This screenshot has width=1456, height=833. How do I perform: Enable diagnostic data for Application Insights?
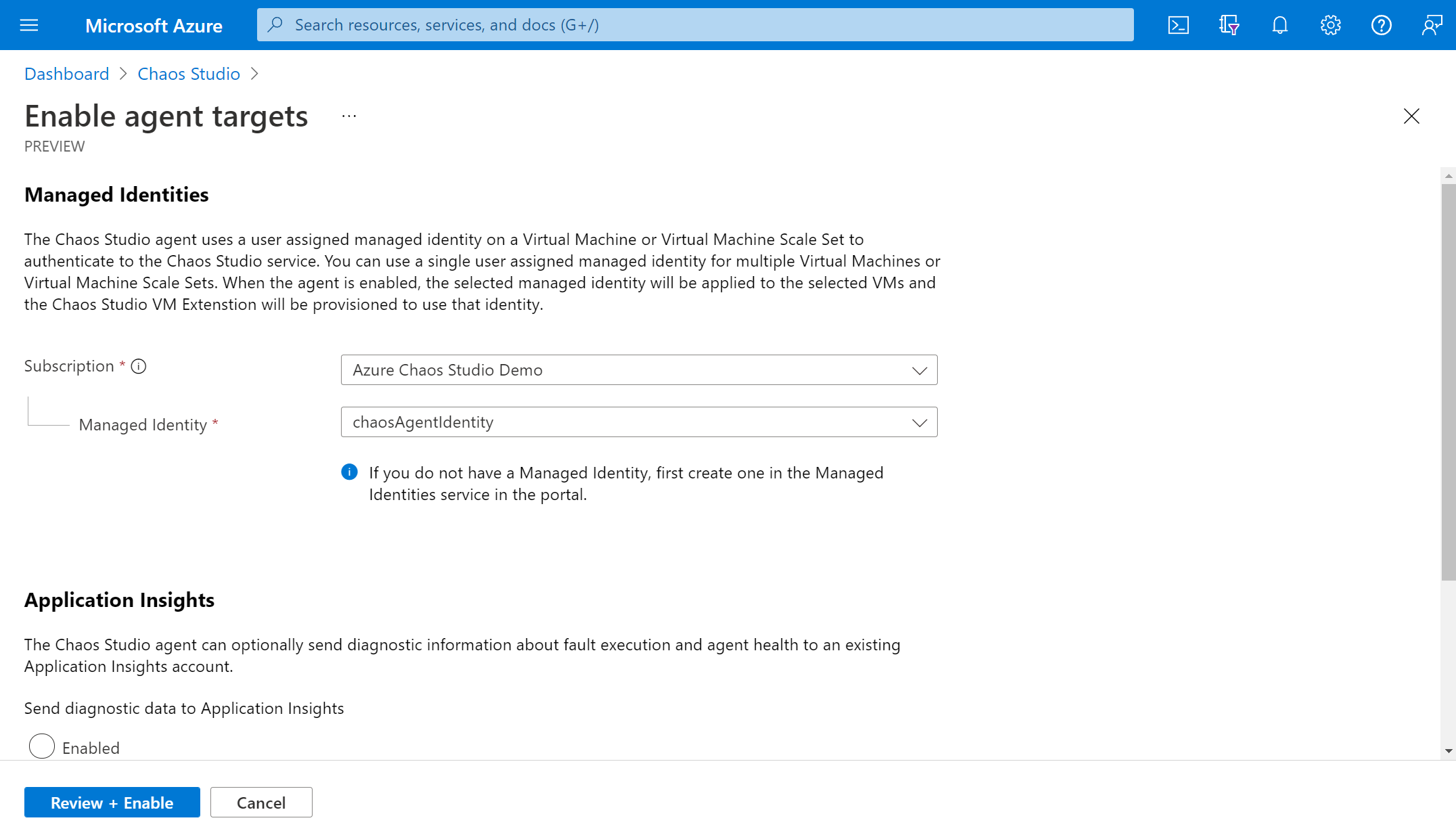click(41, 747)
